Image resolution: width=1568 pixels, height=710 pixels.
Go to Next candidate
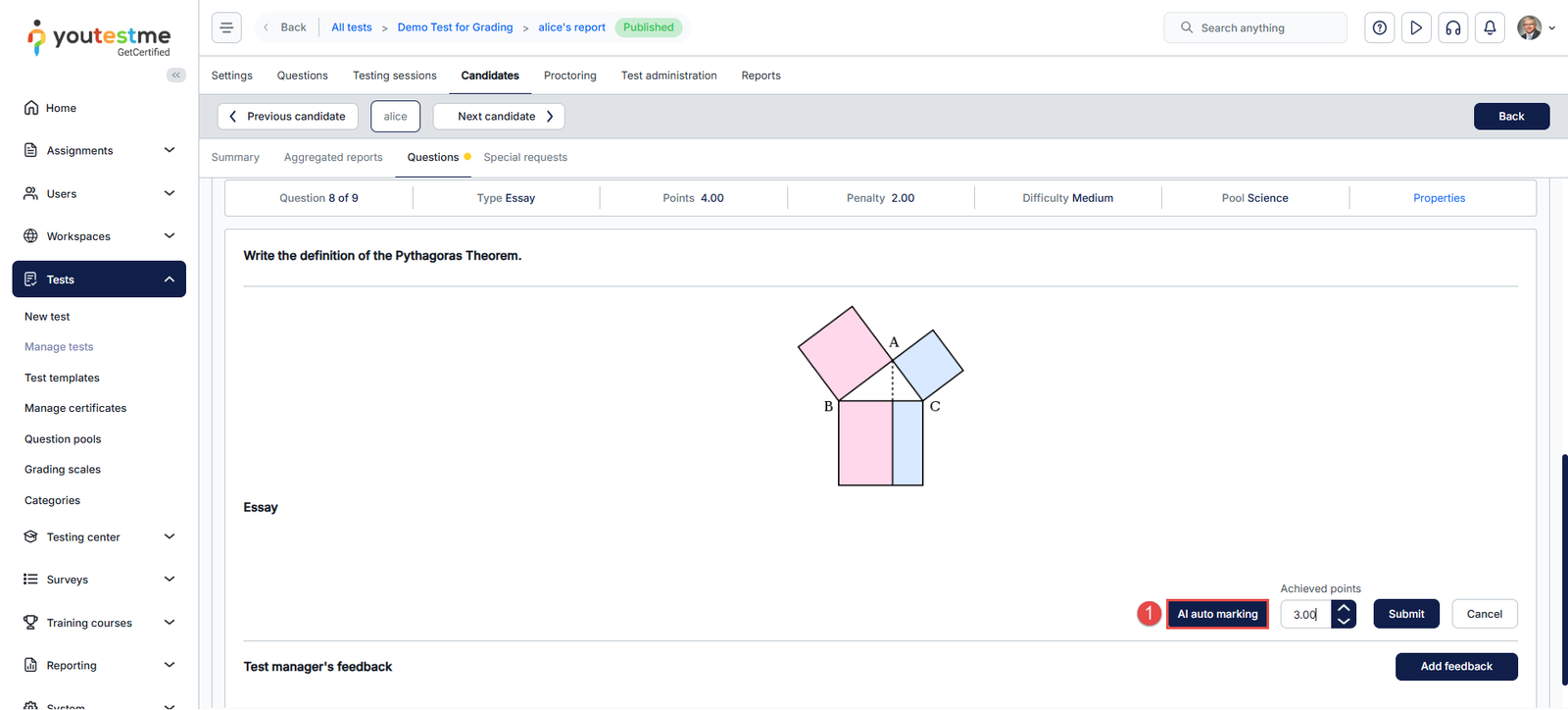click(499, 116)
